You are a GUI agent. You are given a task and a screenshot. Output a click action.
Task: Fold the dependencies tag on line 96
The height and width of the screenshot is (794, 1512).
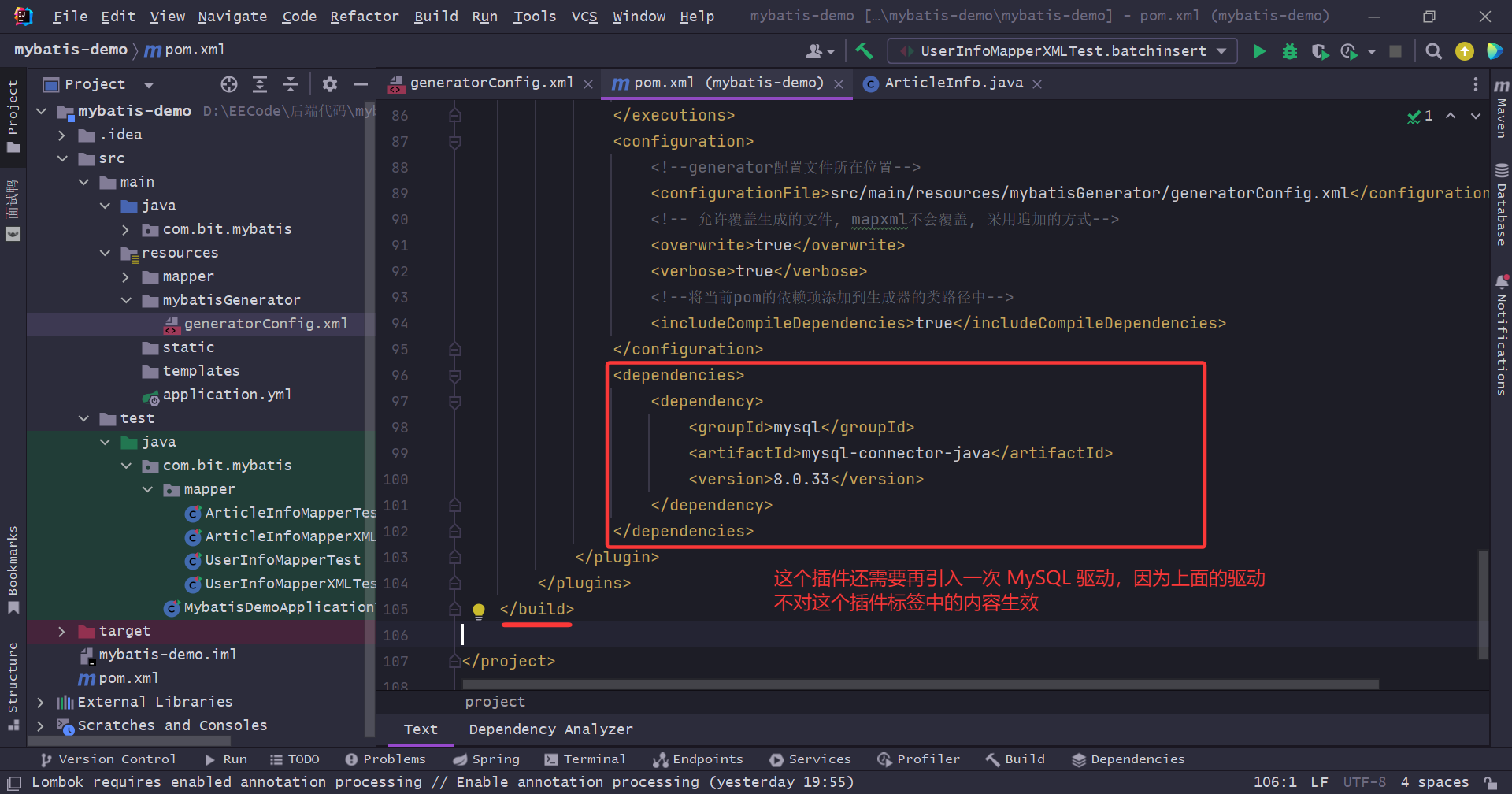tap(454, 376)
